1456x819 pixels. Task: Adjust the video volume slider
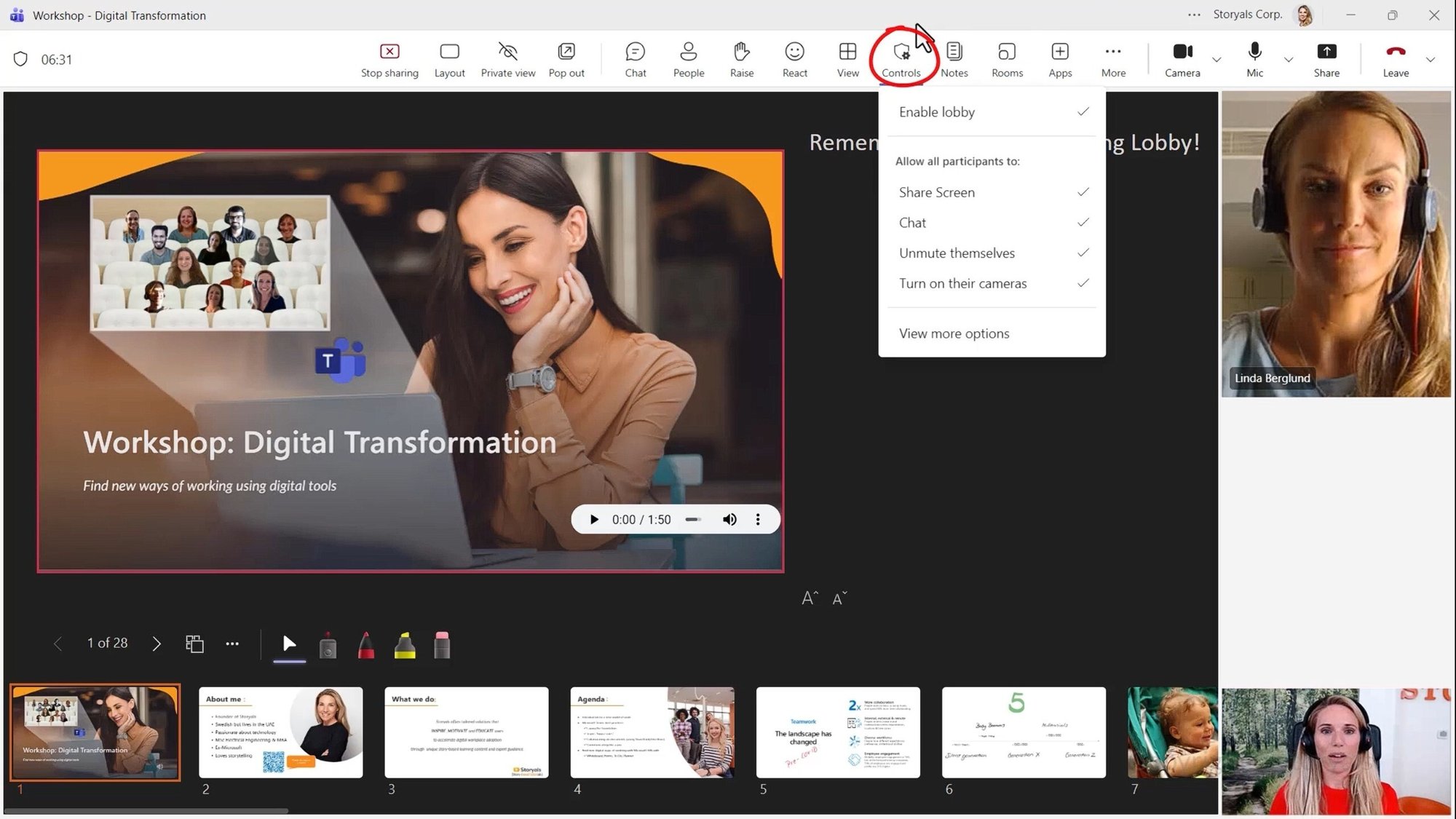point(693,519)
